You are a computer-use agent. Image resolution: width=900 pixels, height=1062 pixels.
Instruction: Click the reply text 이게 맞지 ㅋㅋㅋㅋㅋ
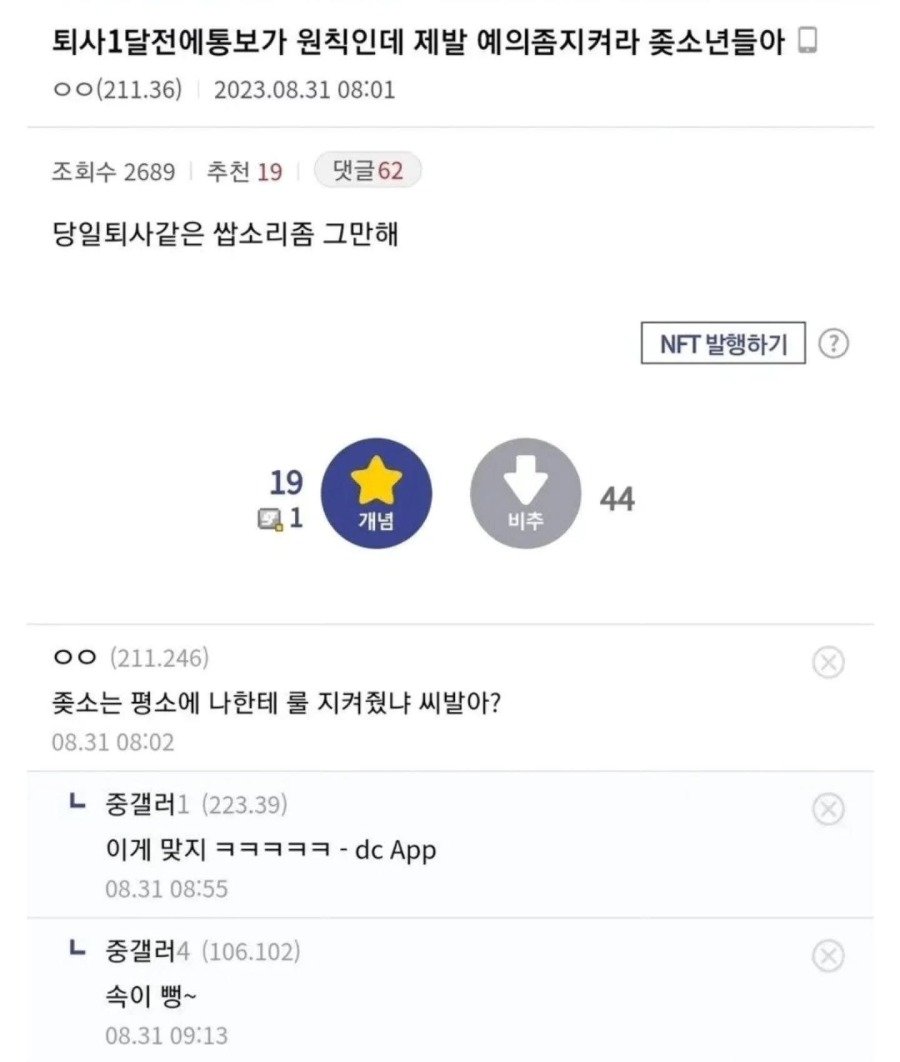point(270,850)
